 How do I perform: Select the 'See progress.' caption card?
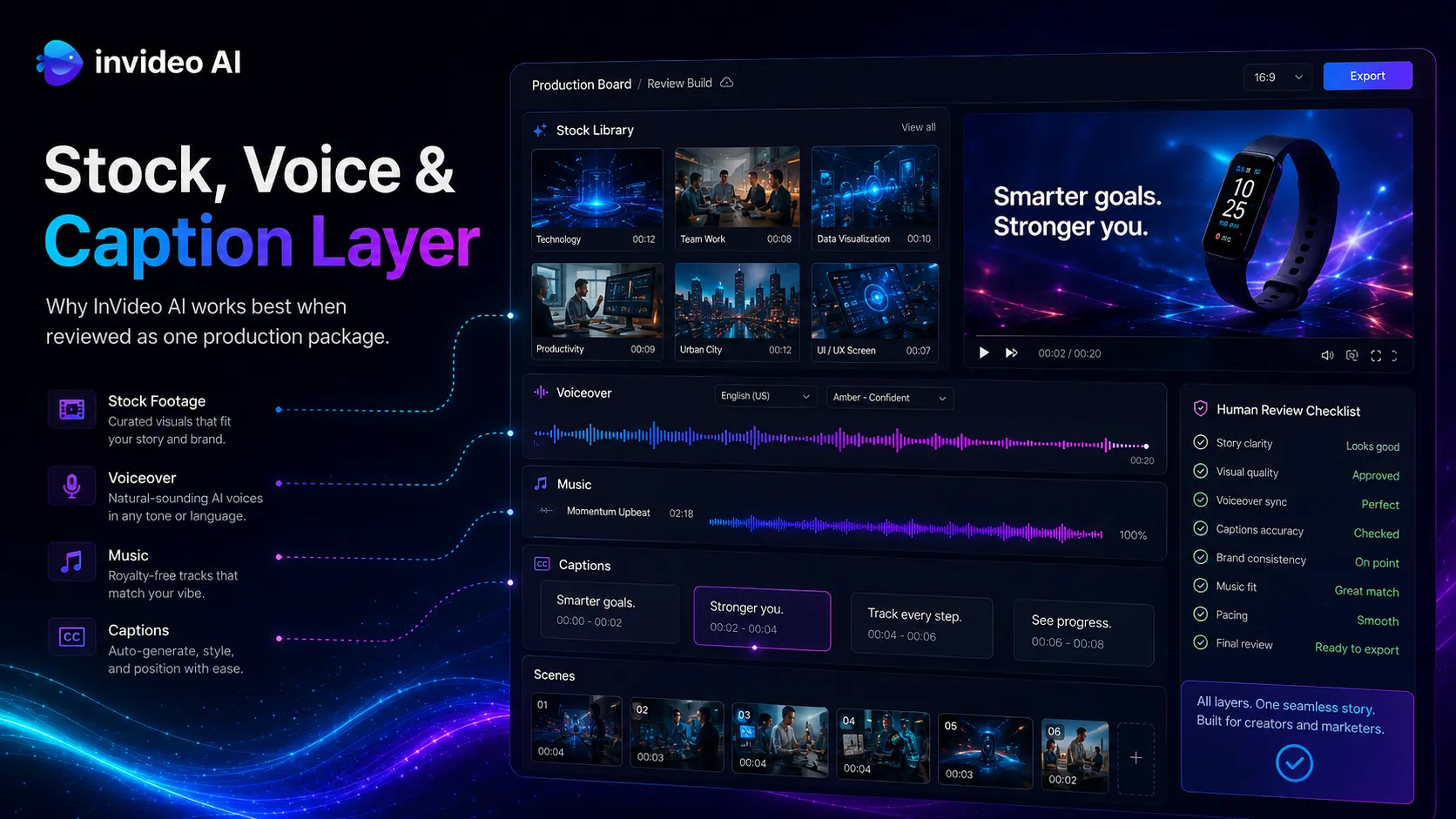(x=1084, y=633)
